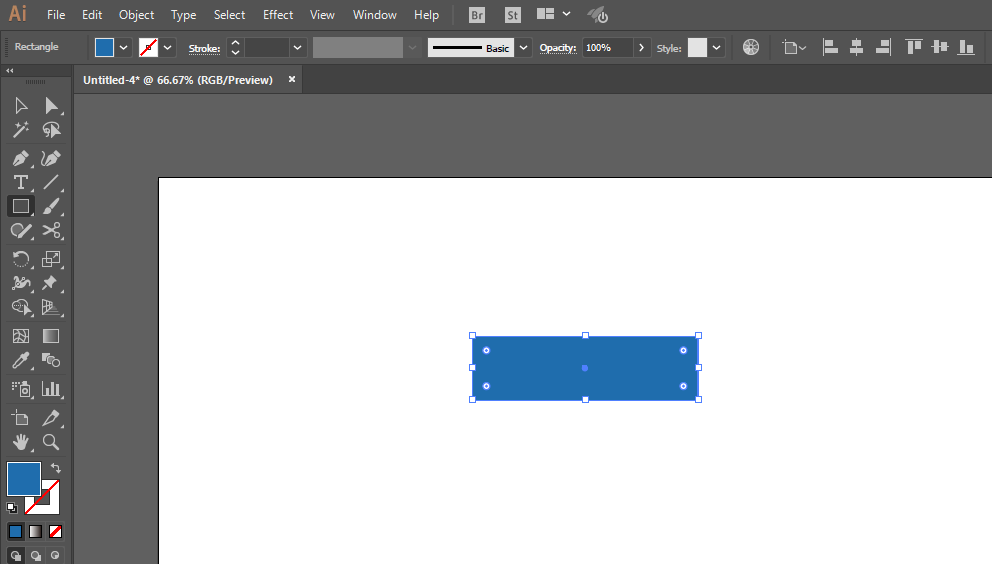Pick the Puppet Warp pin tool

(51, 283)
